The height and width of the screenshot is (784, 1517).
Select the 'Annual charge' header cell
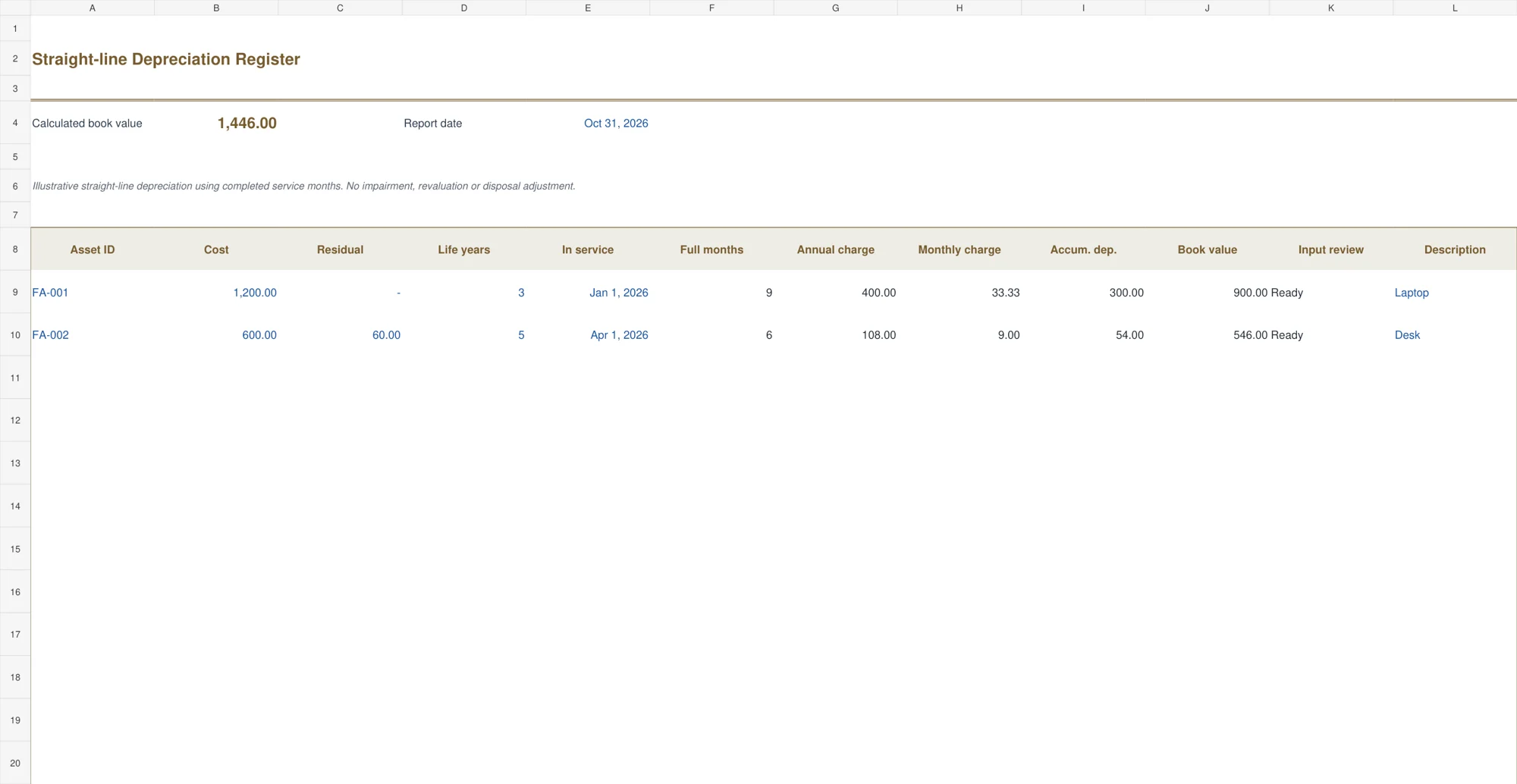click(x=836, y=249)
